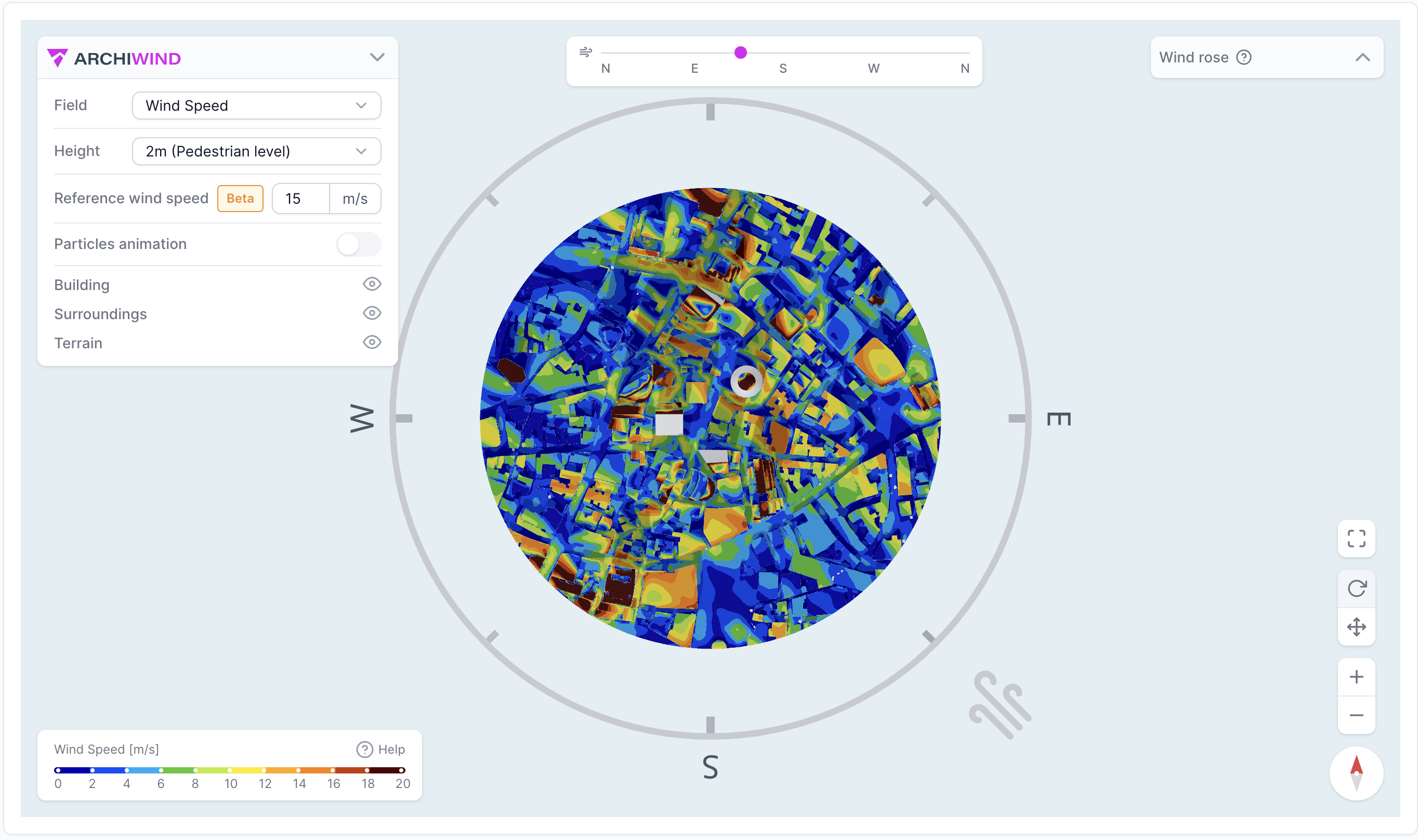Viewport: 1418px width, 840px height.
Task: Zoom out with the minus button
Action: coord(1356,715)
